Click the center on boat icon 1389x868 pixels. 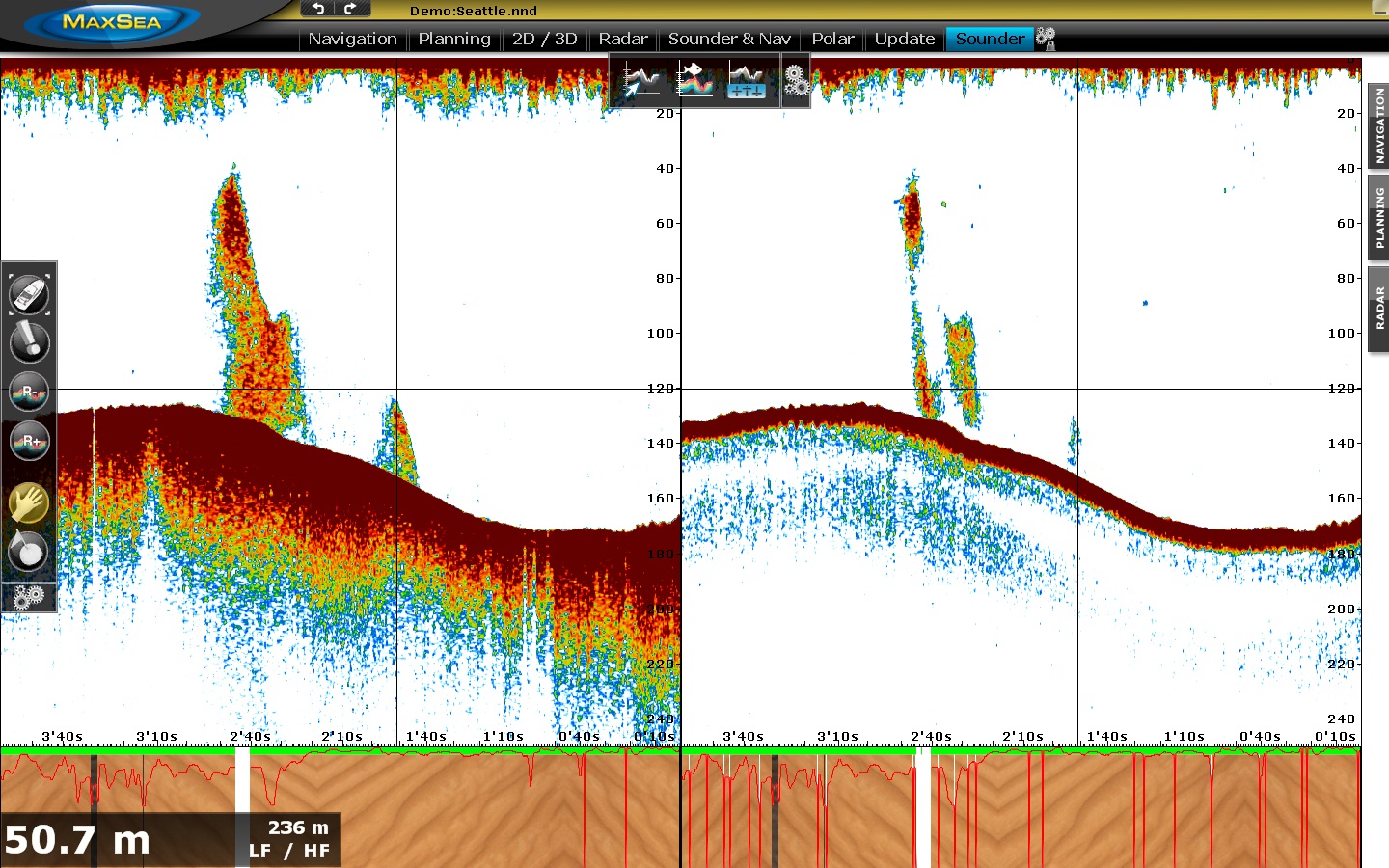(x=29, y=294)
